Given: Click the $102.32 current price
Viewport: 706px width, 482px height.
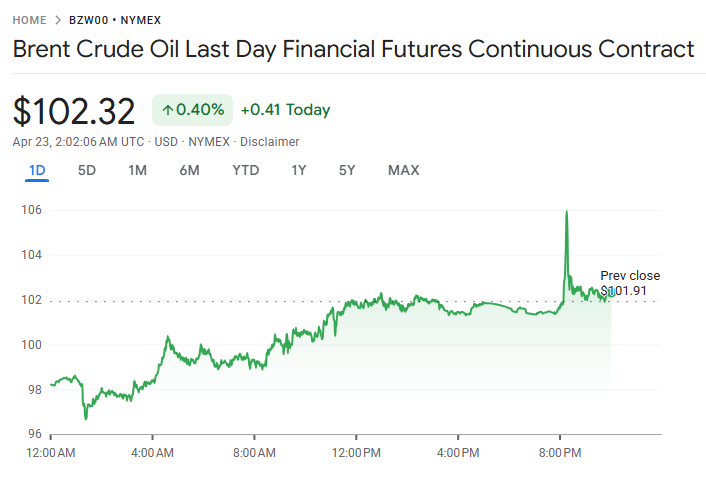Looking at the screenshot, I should pyautogui.click(x=75, y=110).
